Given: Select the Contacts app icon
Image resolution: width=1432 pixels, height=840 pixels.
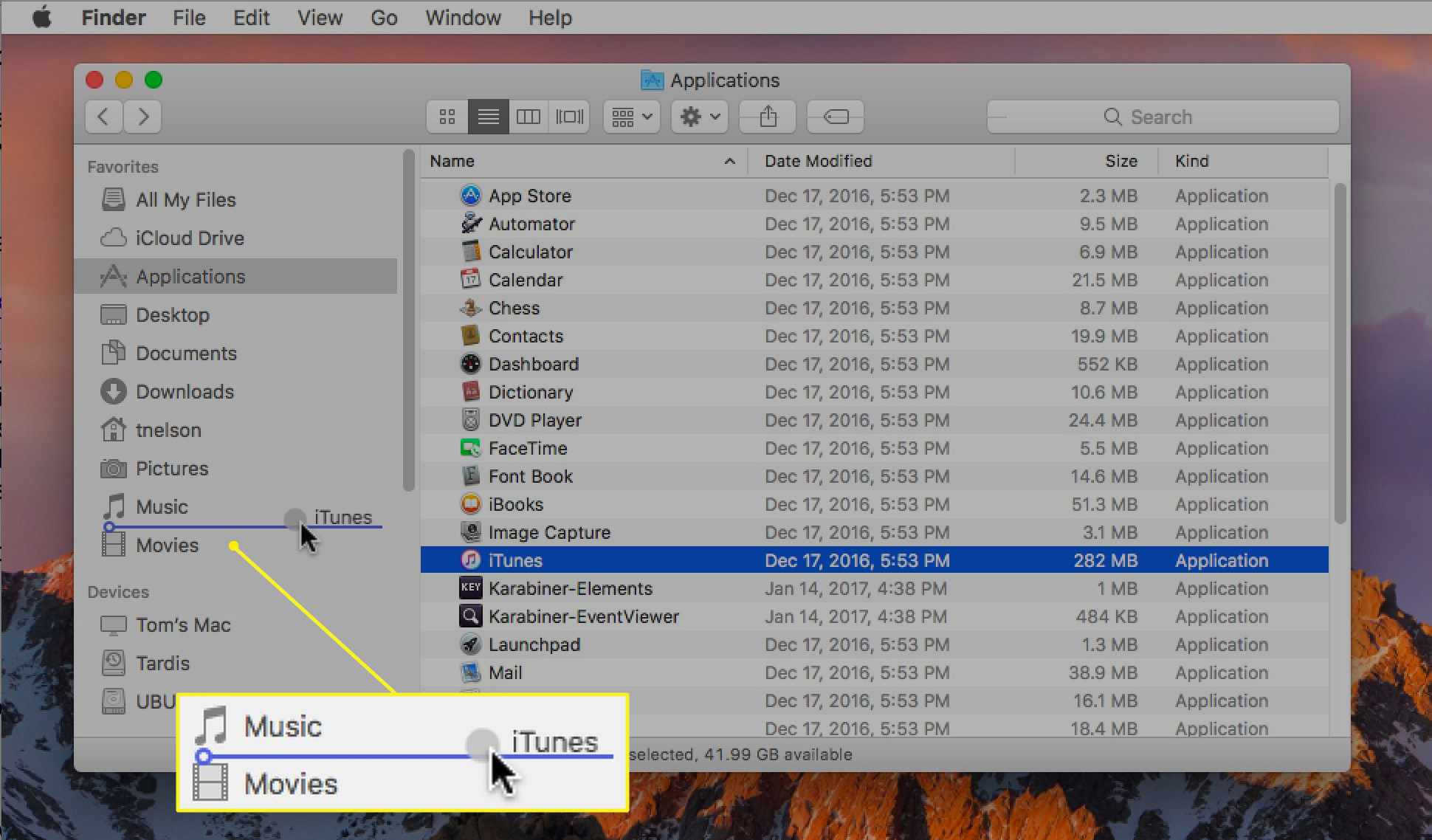Looking at the screenshot, I should [470, 336].
